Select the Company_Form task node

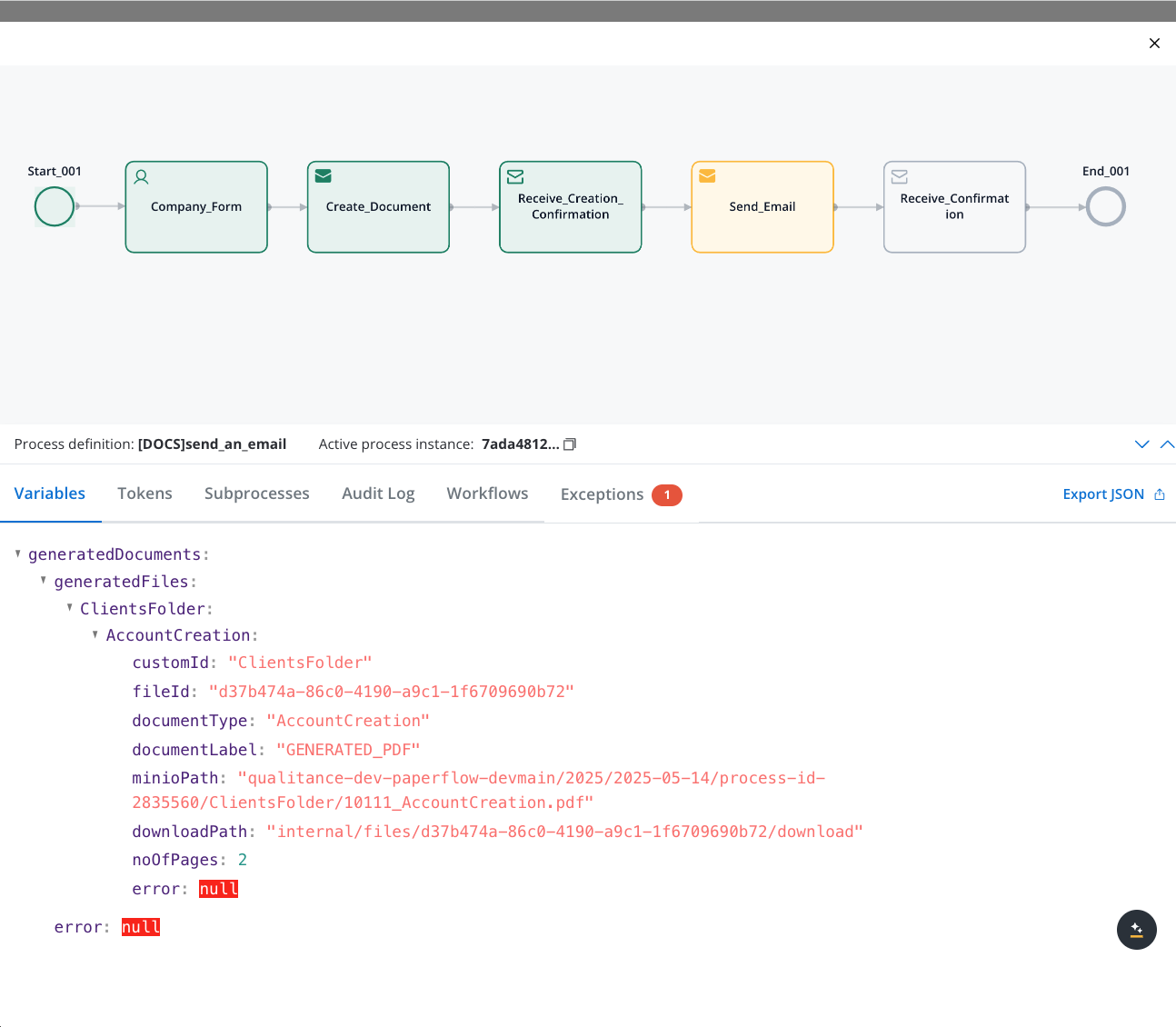[x=196, y=207]
